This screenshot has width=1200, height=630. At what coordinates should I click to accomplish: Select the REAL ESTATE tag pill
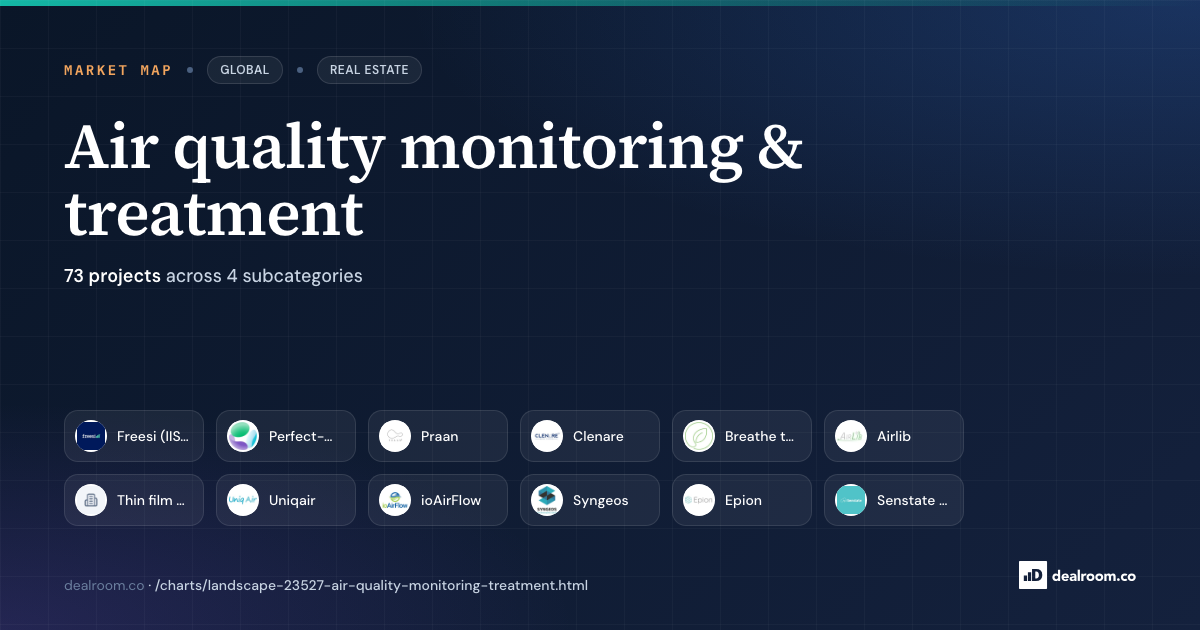click(x=369, y=70)
